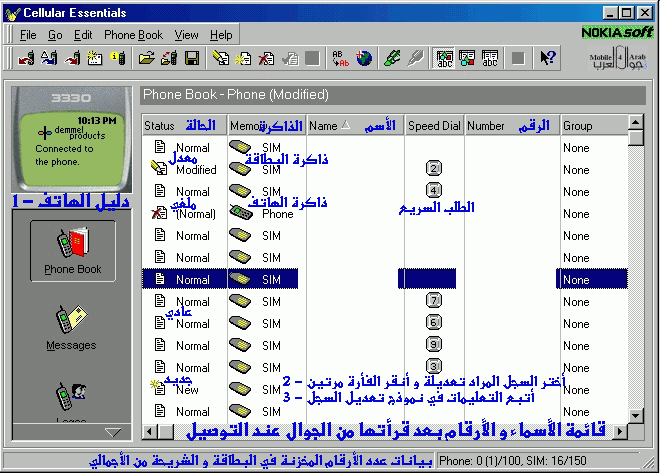
Task: Click the vertical scrollbar down arrow
Action: [636, 416]
